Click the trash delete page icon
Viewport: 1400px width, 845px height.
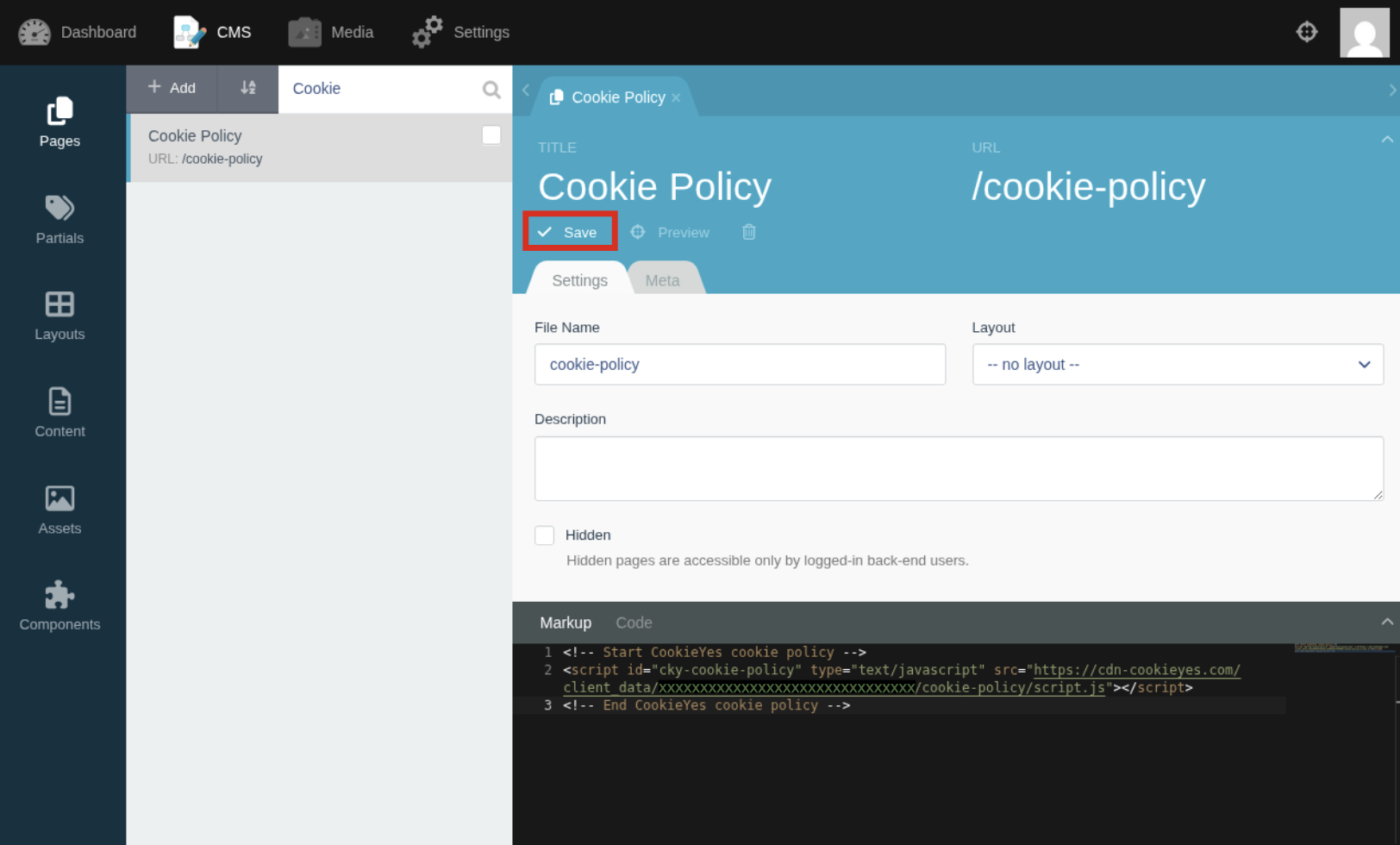(749, 232)
